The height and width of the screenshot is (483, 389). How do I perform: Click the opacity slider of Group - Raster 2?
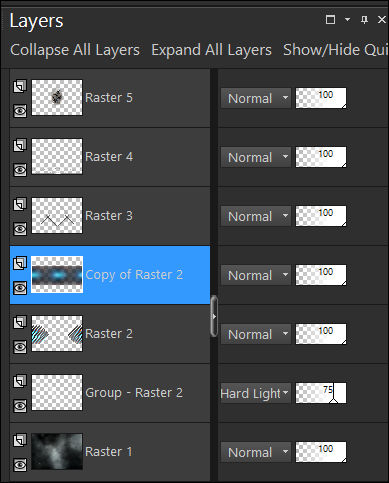321,393
